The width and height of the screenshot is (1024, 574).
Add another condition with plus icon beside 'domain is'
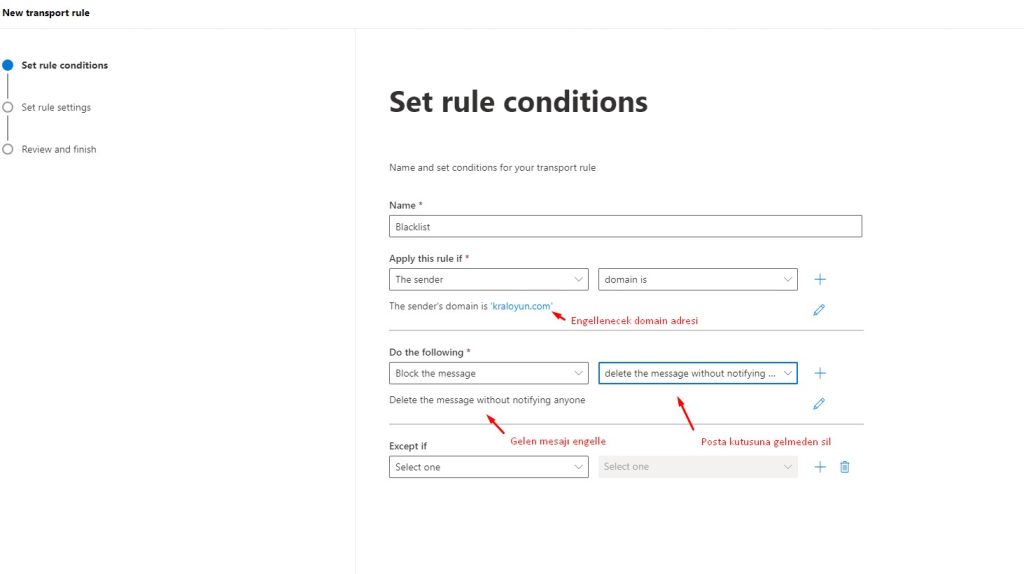tap(820, 279)
